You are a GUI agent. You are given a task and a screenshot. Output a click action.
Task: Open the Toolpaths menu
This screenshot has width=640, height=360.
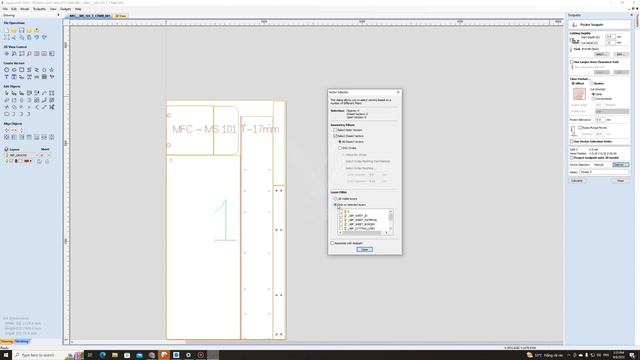39,9
